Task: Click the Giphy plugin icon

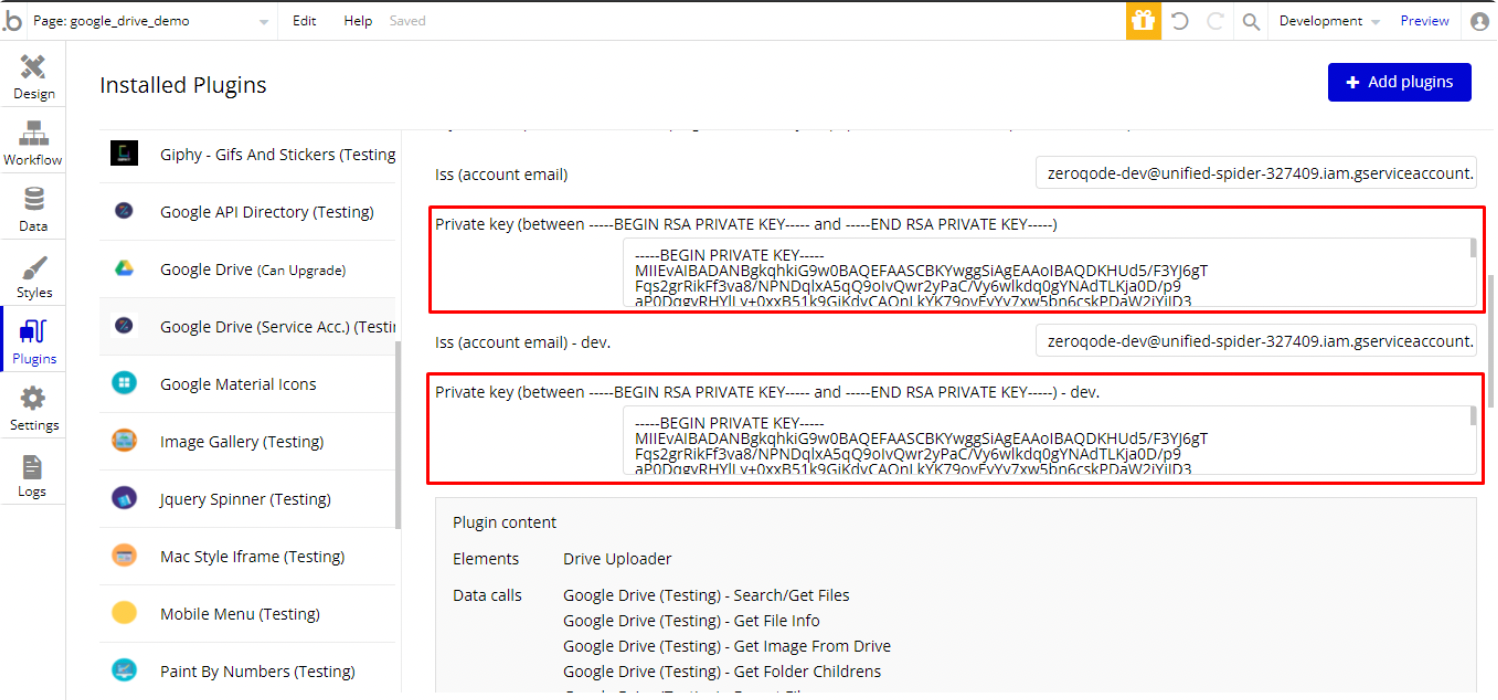Action: (124, 153)
